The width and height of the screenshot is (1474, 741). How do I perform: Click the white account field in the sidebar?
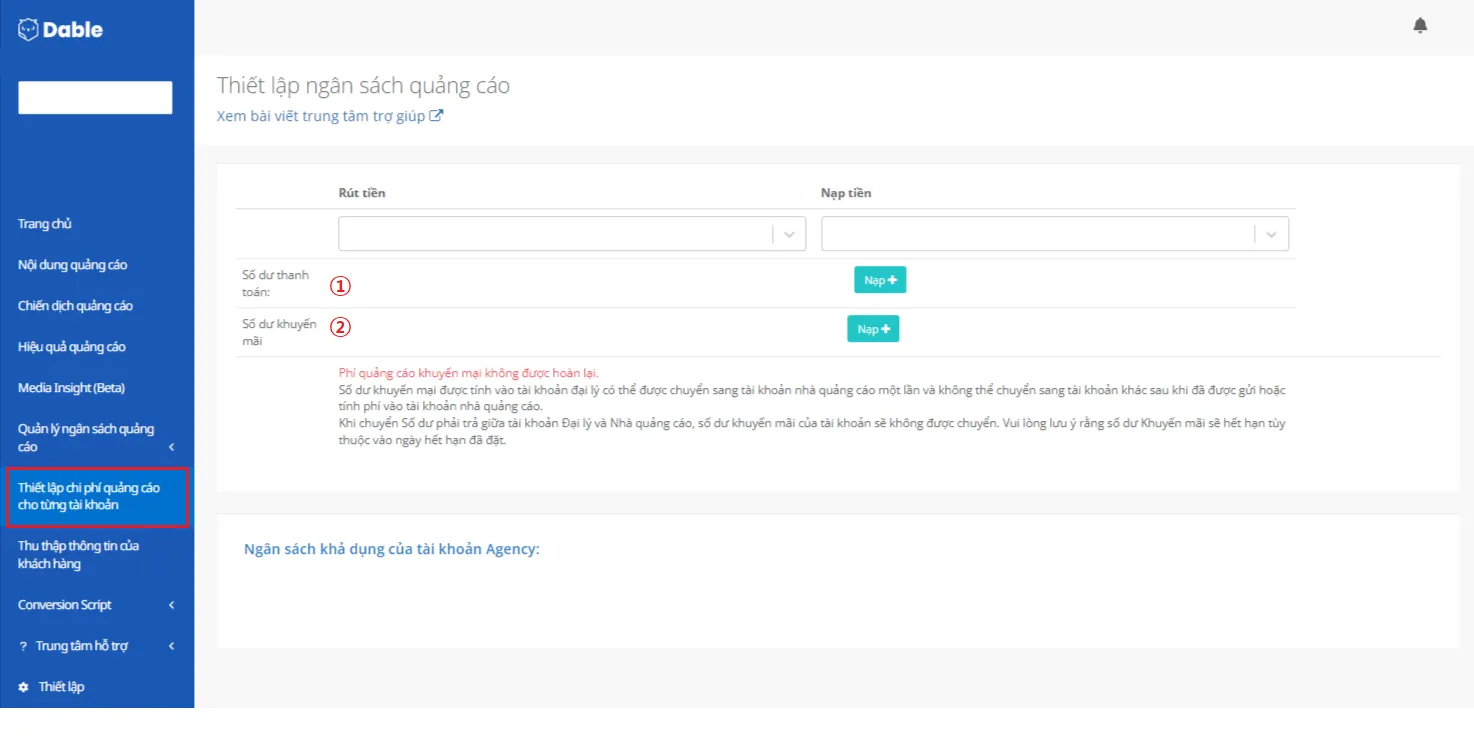pyautogui.click(x=95, y=98)
